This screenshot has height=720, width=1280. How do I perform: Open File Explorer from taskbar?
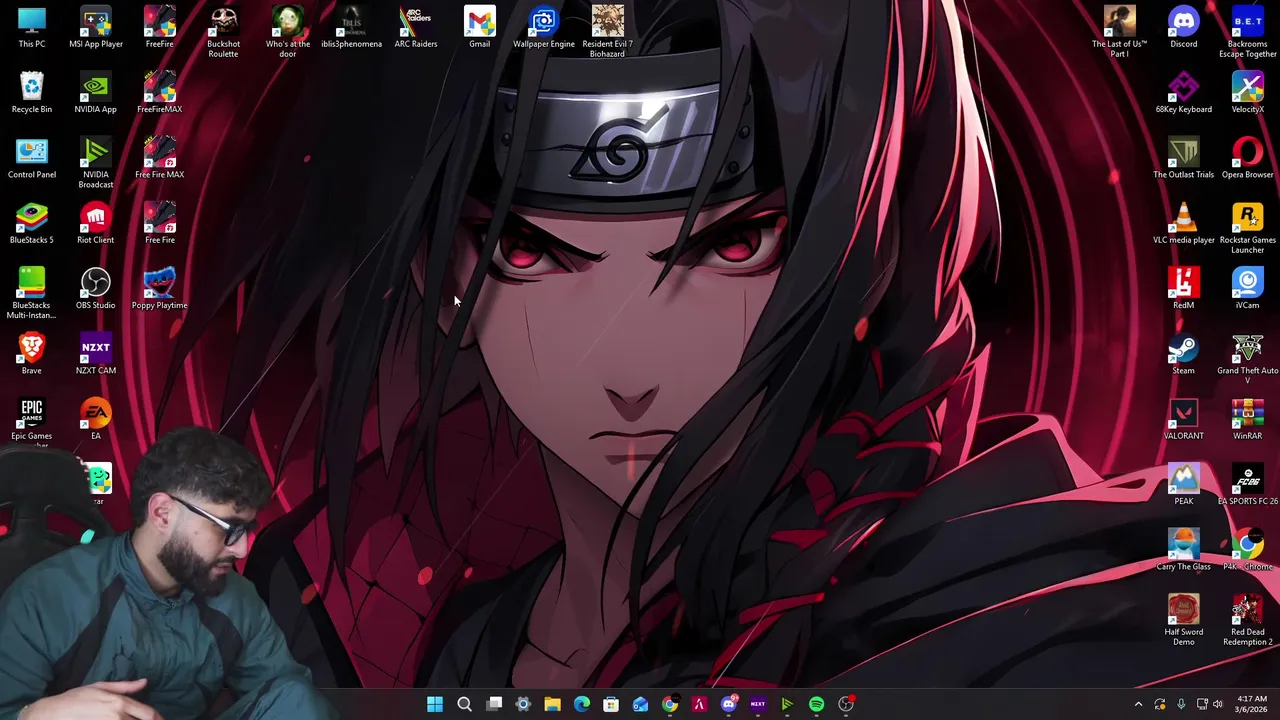pos(552,704)
